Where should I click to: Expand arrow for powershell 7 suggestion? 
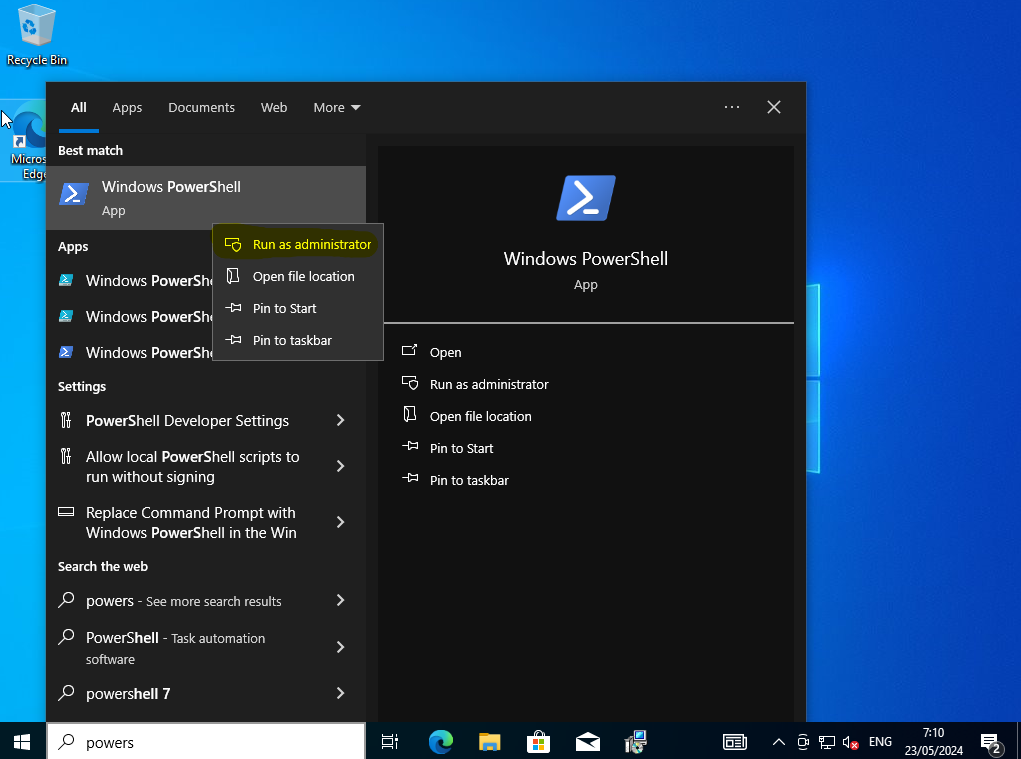(x=341, y=693)
